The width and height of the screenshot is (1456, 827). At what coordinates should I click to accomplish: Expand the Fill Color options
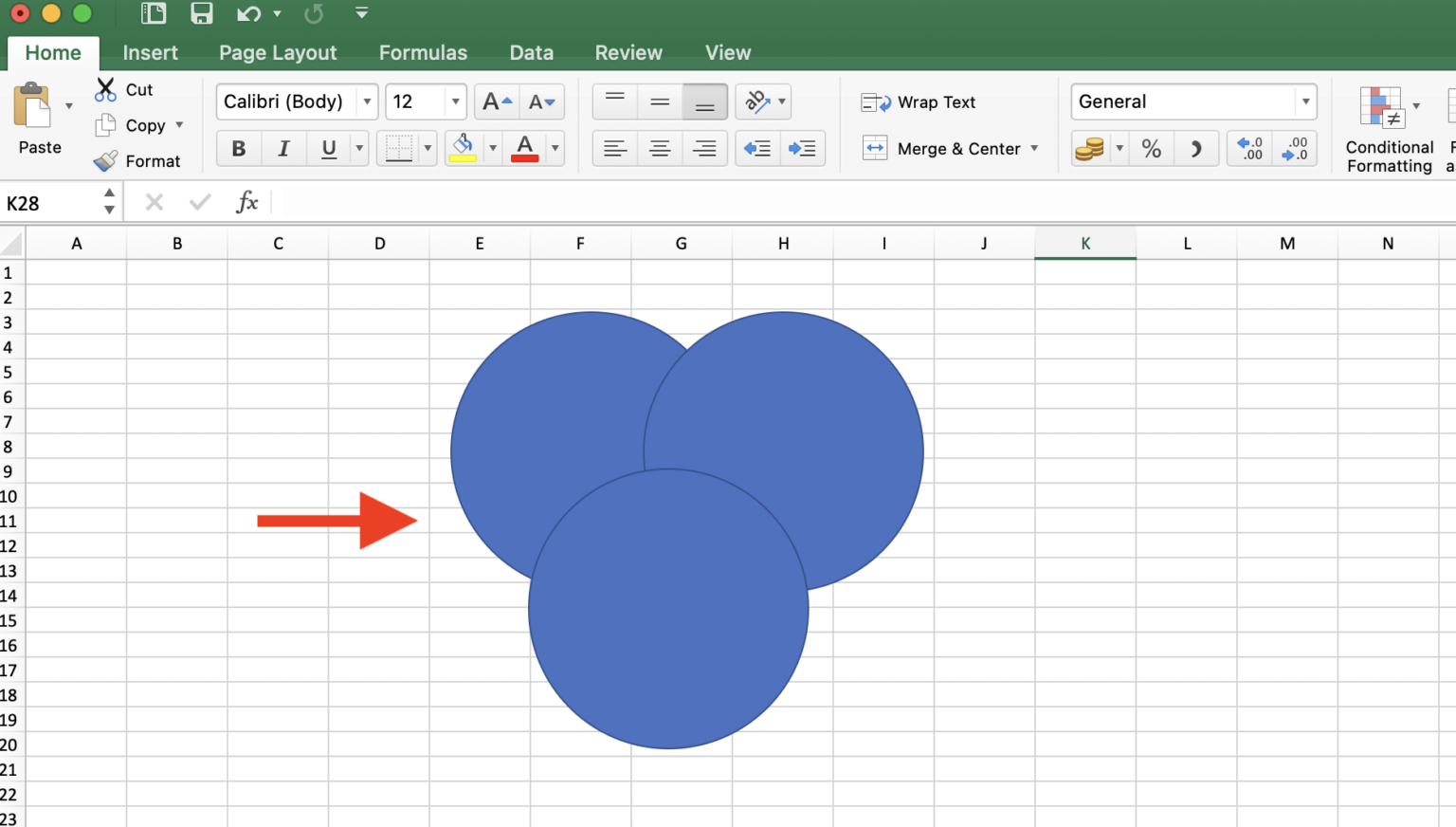click(492, 148)
